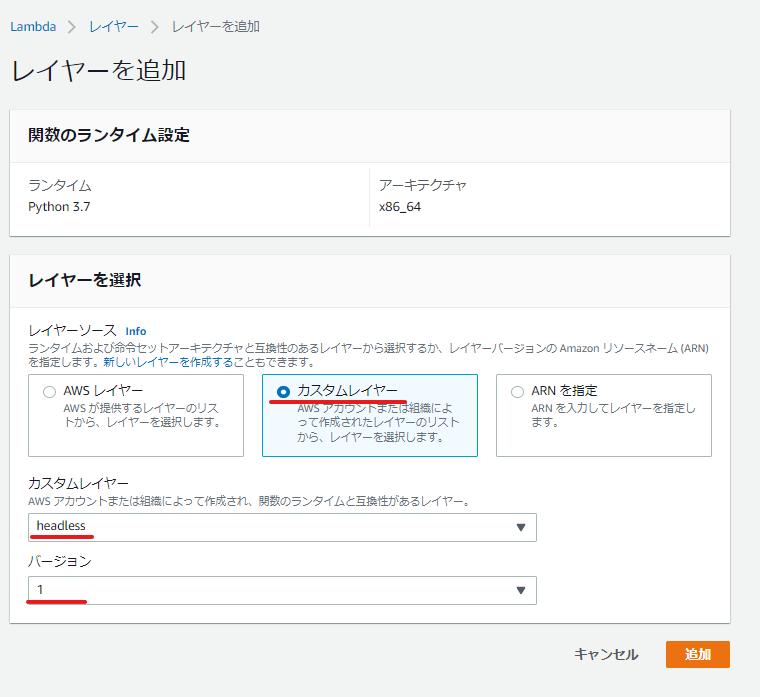Click the アーキテクチャ label
Image resolution: width=760 pixels, height=697 pixels.
pos(423,185)
